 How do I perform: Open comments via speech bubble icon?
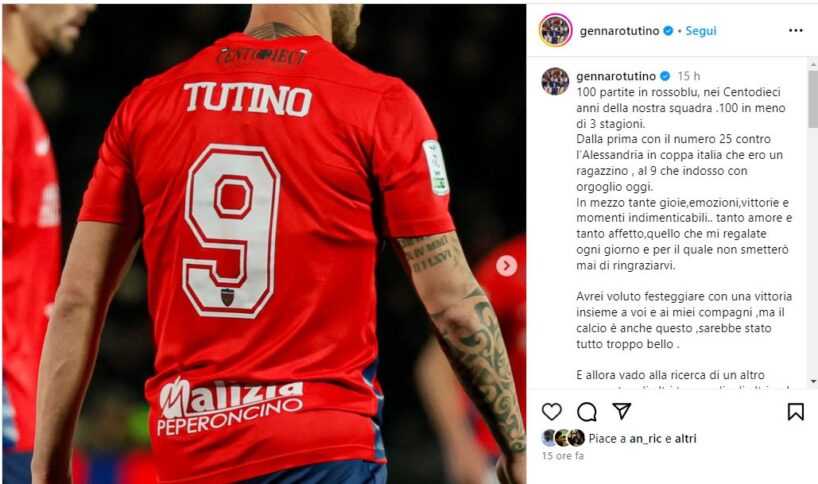pyautogui.click(x=587, y=412)
